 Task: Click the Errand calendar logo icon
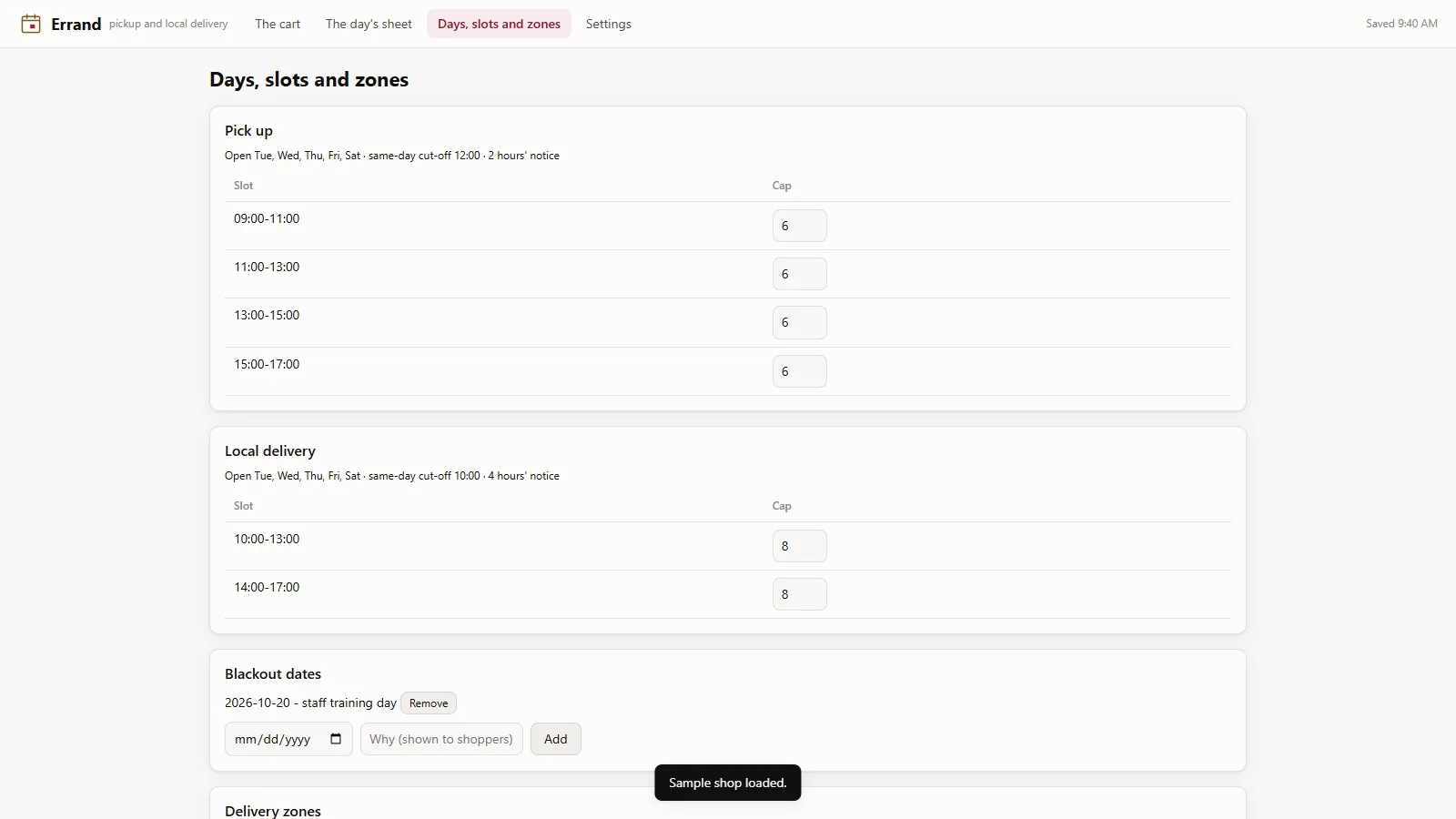pyautogui.click(x=31, y=24)
